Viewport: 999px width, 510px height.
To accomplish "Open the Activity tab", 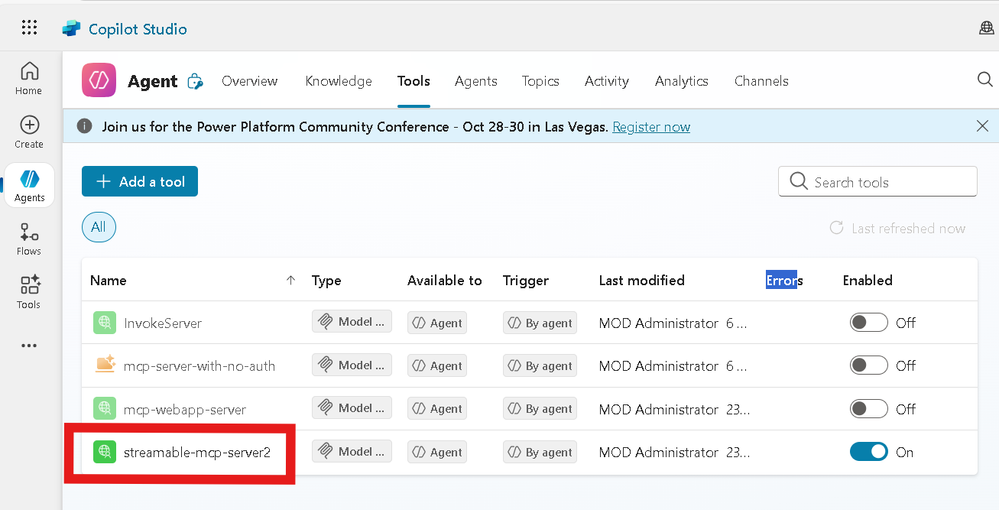I will pos(607,81).
